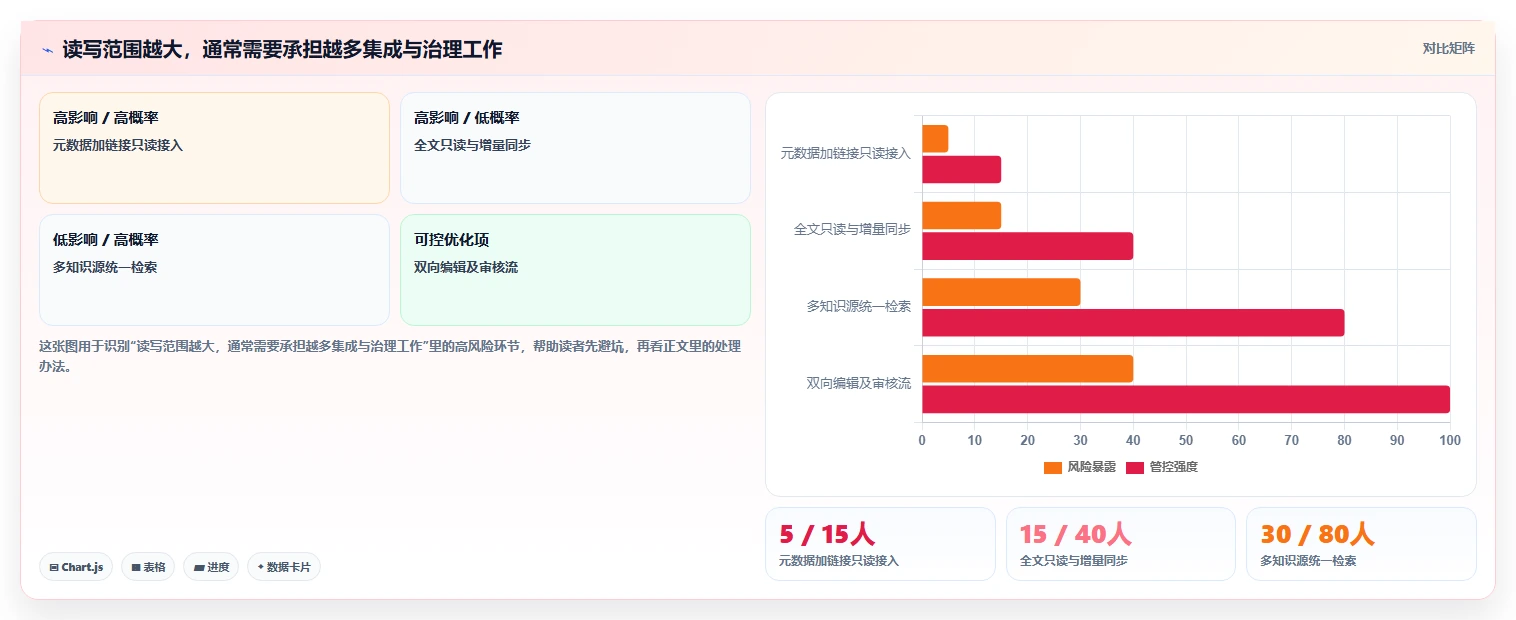Click the title 读写范围越大 heading text

point(282,49)
